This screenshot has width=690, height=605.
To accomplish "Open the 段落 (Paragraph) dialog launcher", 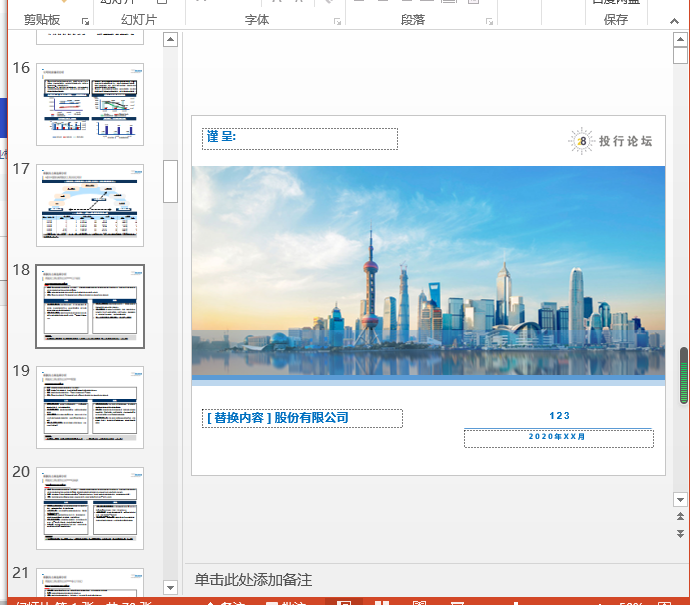I will pos(489,22).
